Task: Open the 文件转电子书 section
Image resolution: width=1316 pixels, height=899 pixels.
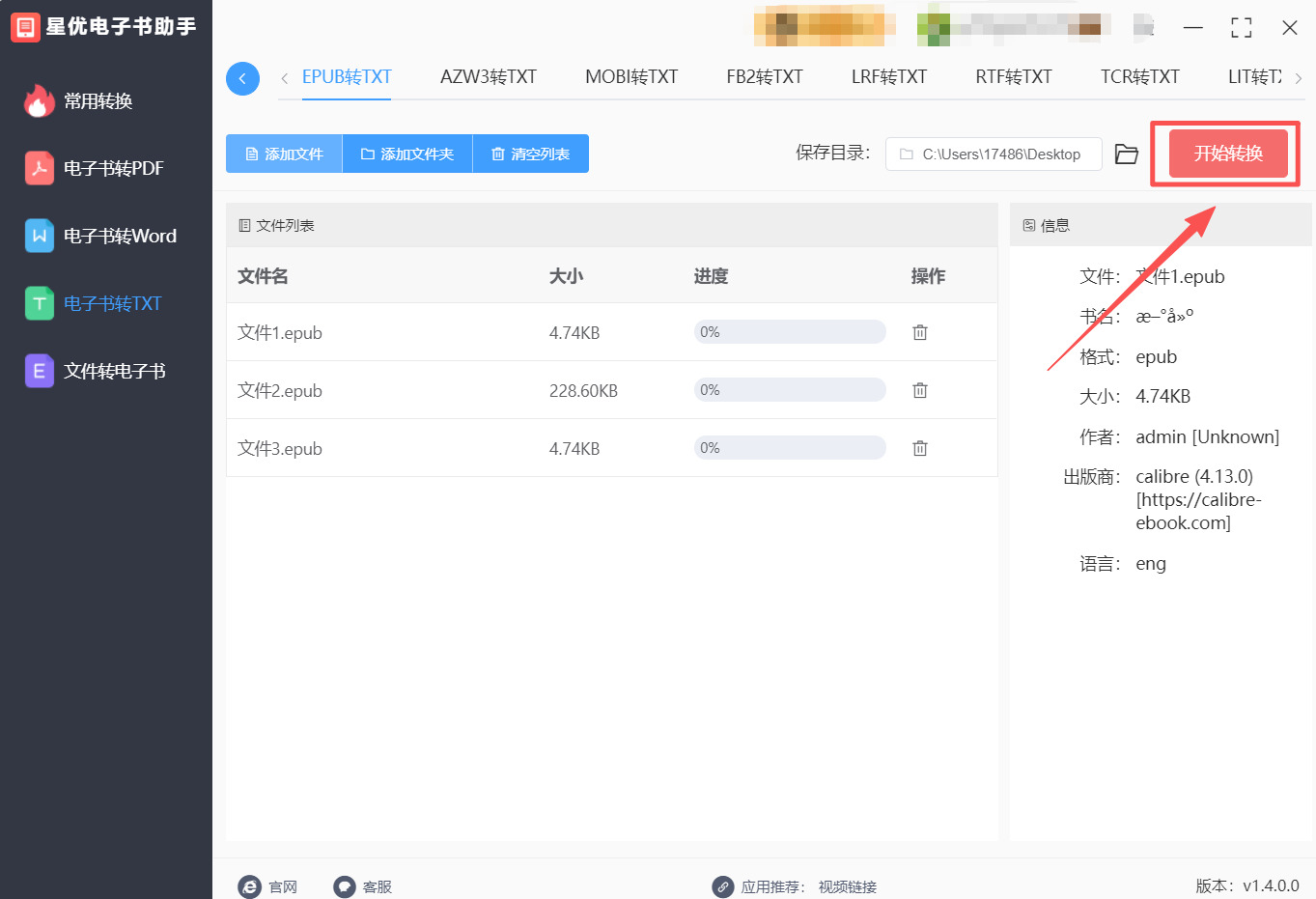Action: [x=39, y=371]
